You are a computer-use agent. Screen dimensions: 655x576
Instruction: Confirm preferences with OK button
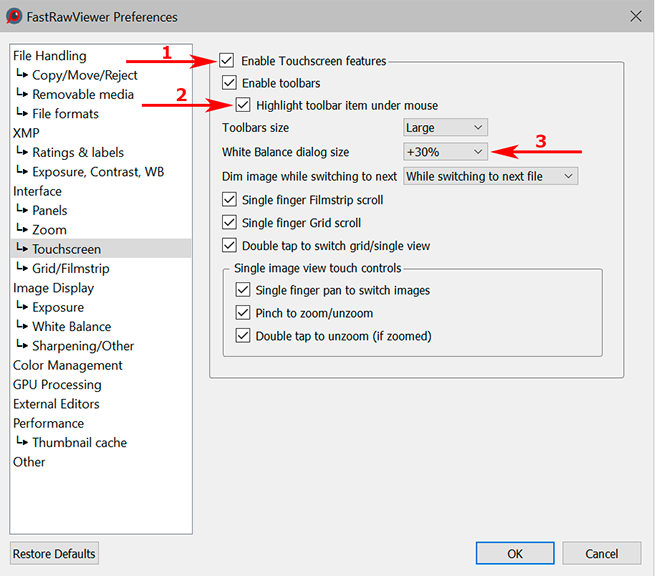tap(515, 553)
